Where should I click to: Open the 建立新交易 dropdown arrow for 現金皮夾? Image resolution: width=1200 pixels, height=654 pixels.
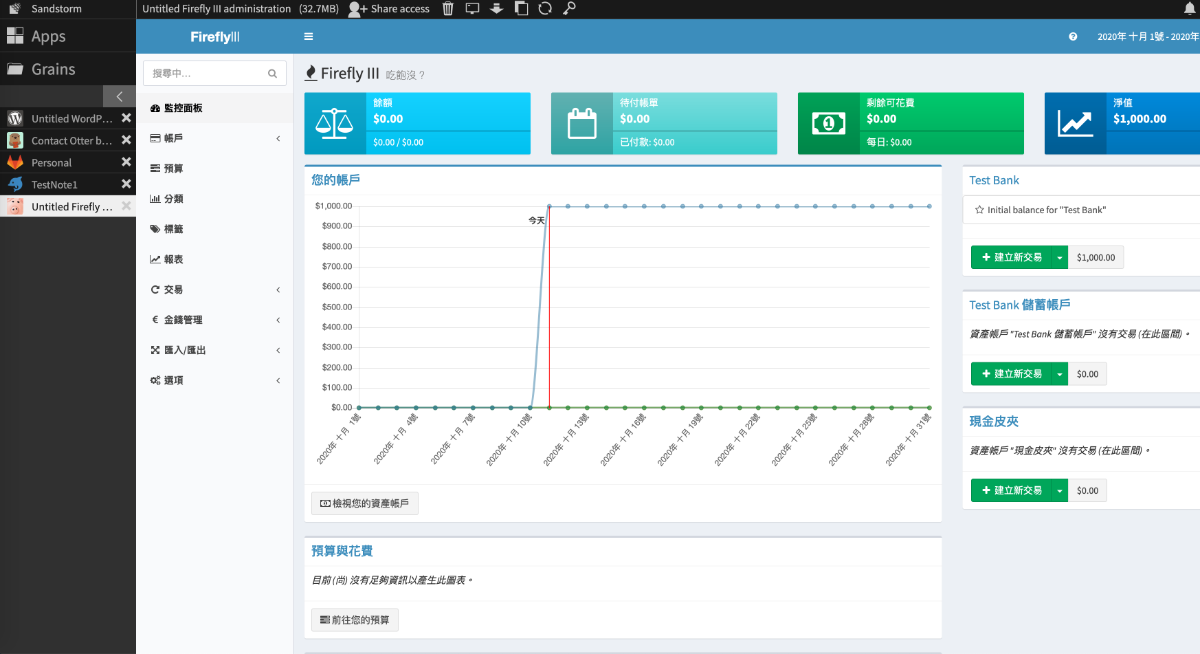pos(1058,490)
